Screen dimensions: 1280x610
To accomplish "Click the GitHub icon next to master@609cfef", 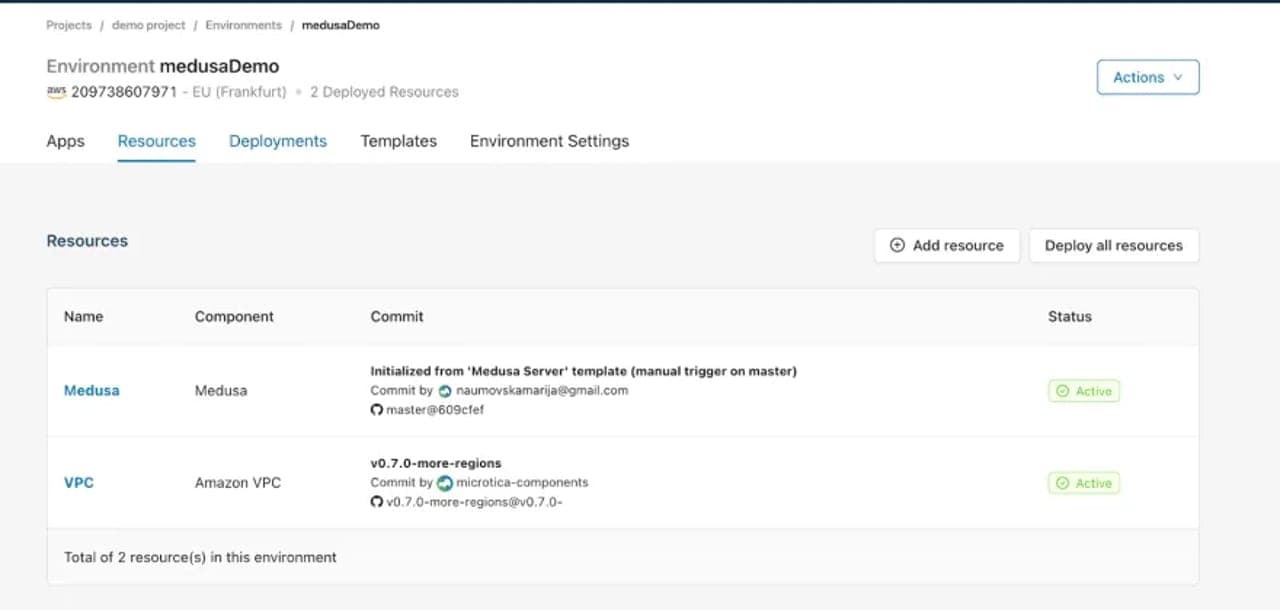I will pyautogui.click(x=377, y=410).
